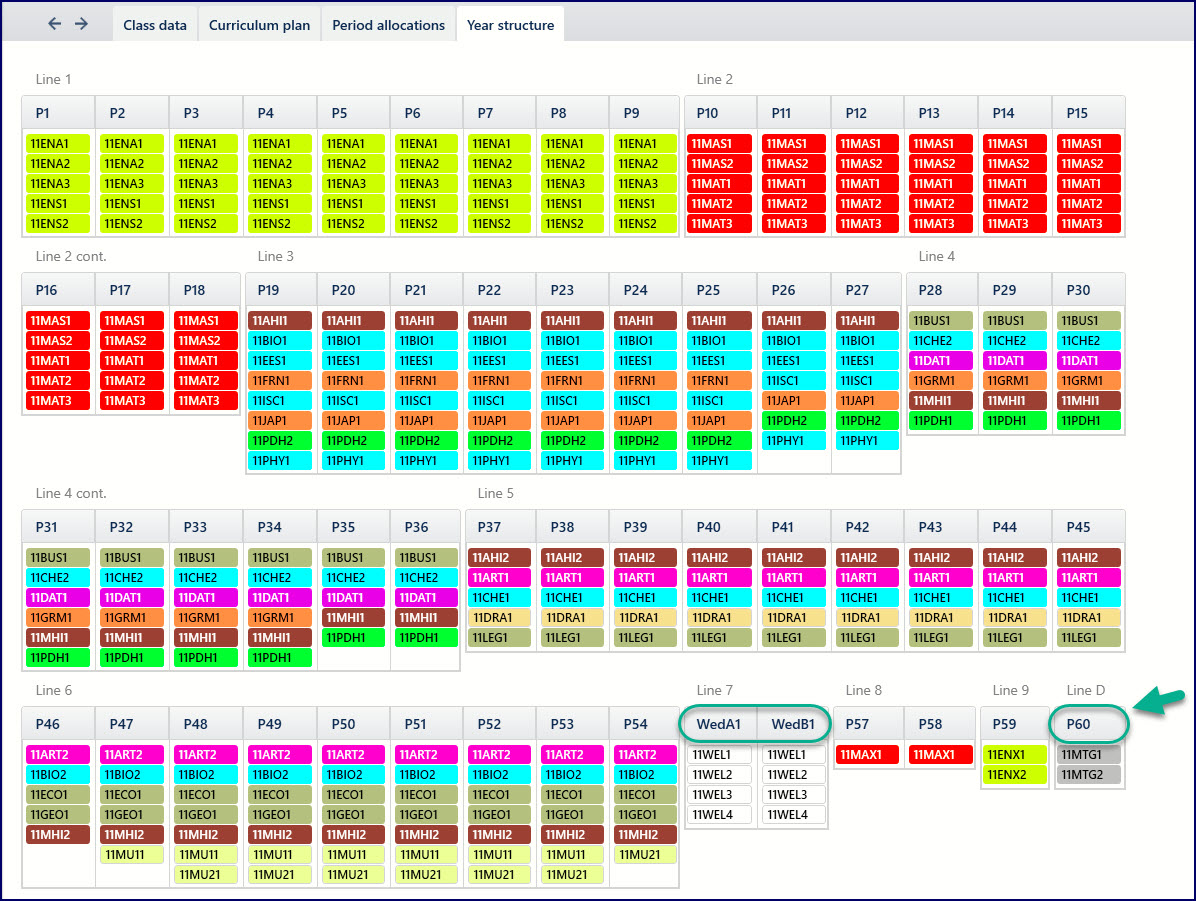1196x901 pixels.
Task: Select 11BIO2 class in column P48
Action: [206, 774]
